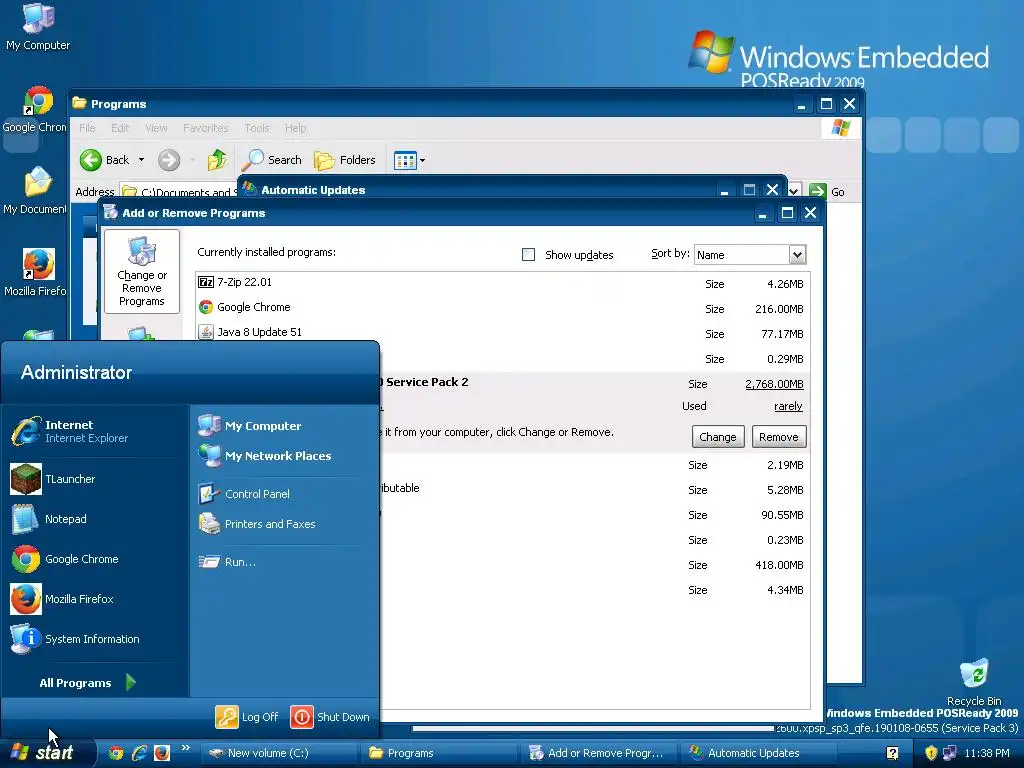1024x768 pixels.
Task: Click the 11:38 PM system clock
Action: pyautogui.click(x=987, y=753)
